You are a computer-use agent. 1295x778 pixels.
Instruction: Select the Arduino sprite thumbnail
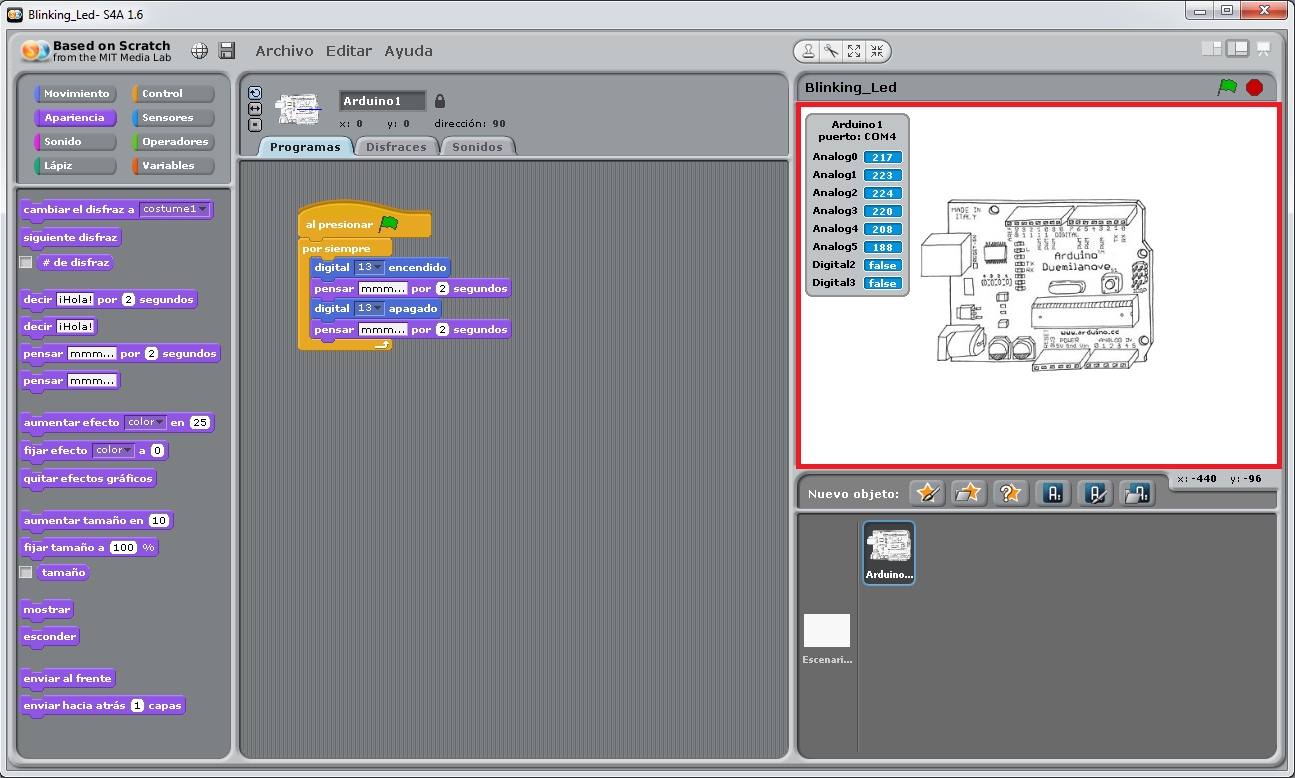(x=888, y=552)
